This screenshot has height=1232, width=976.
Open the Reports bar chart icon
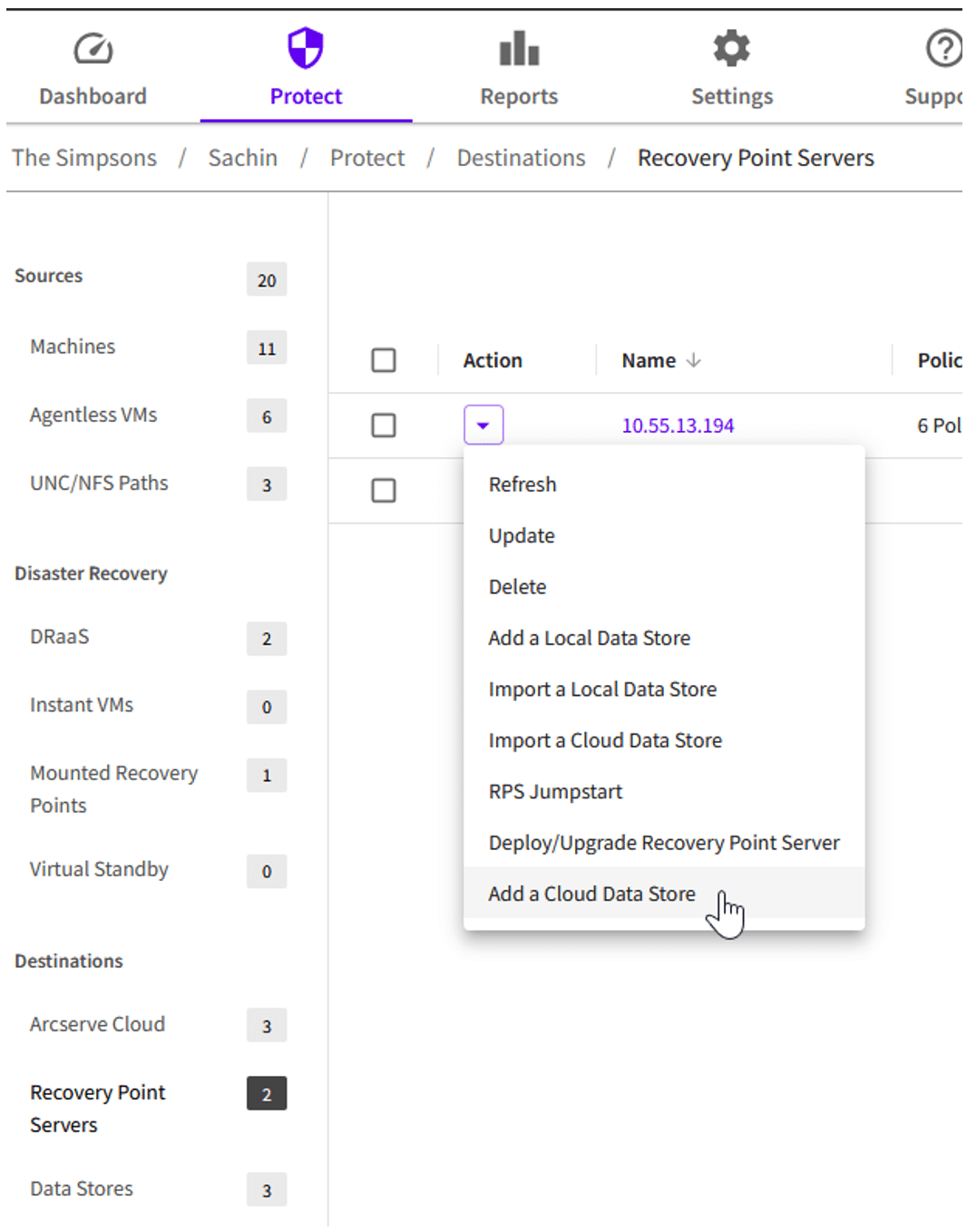point(519,49)
